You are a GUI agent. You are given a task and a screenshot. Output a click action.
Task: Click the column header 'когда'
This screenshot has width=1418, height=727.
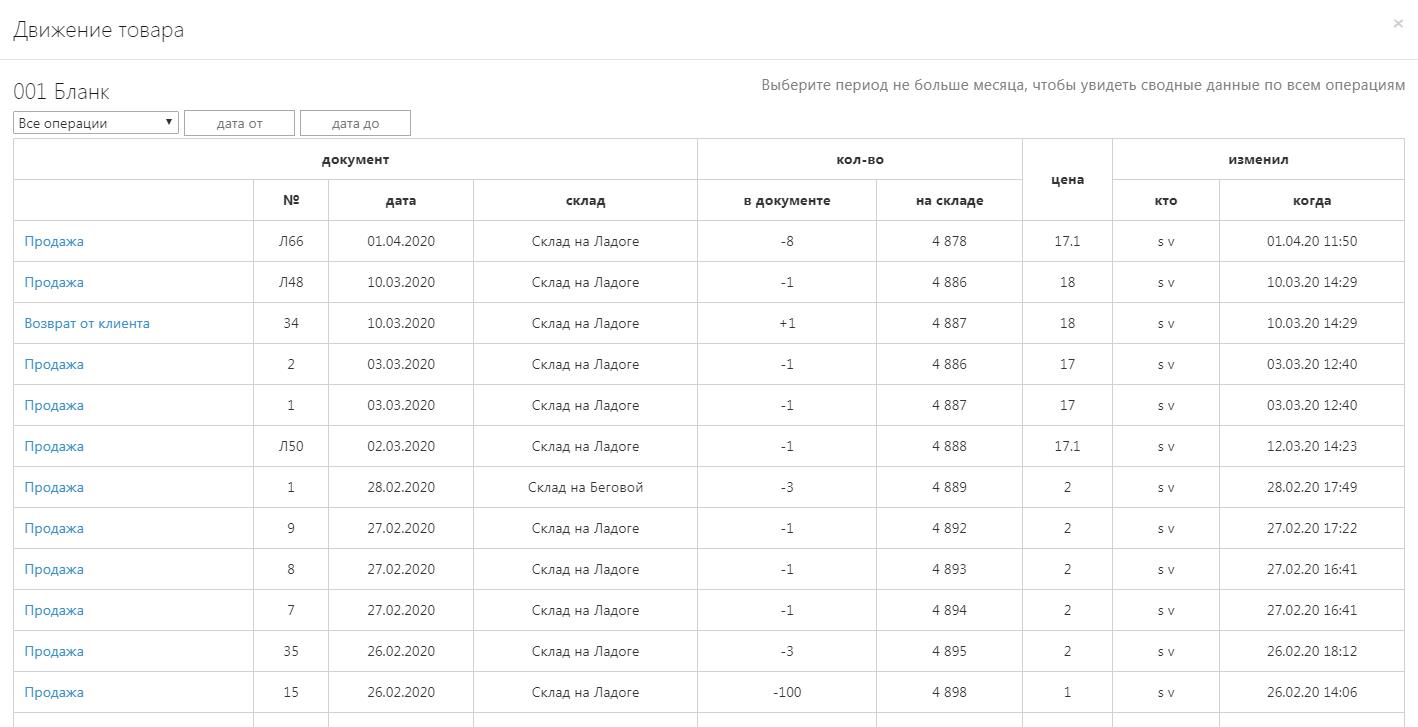(1312, 200)
